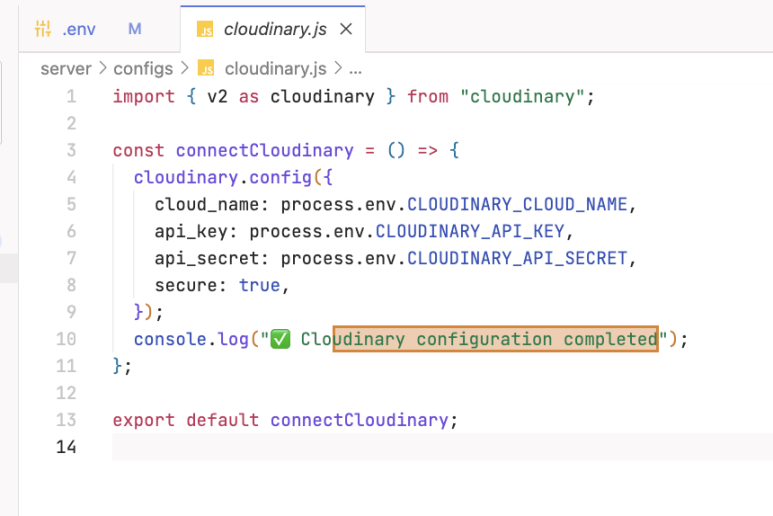
Task: Click the JS file icon in cloudinary.js tab
Action: click(x=205, y=29)
